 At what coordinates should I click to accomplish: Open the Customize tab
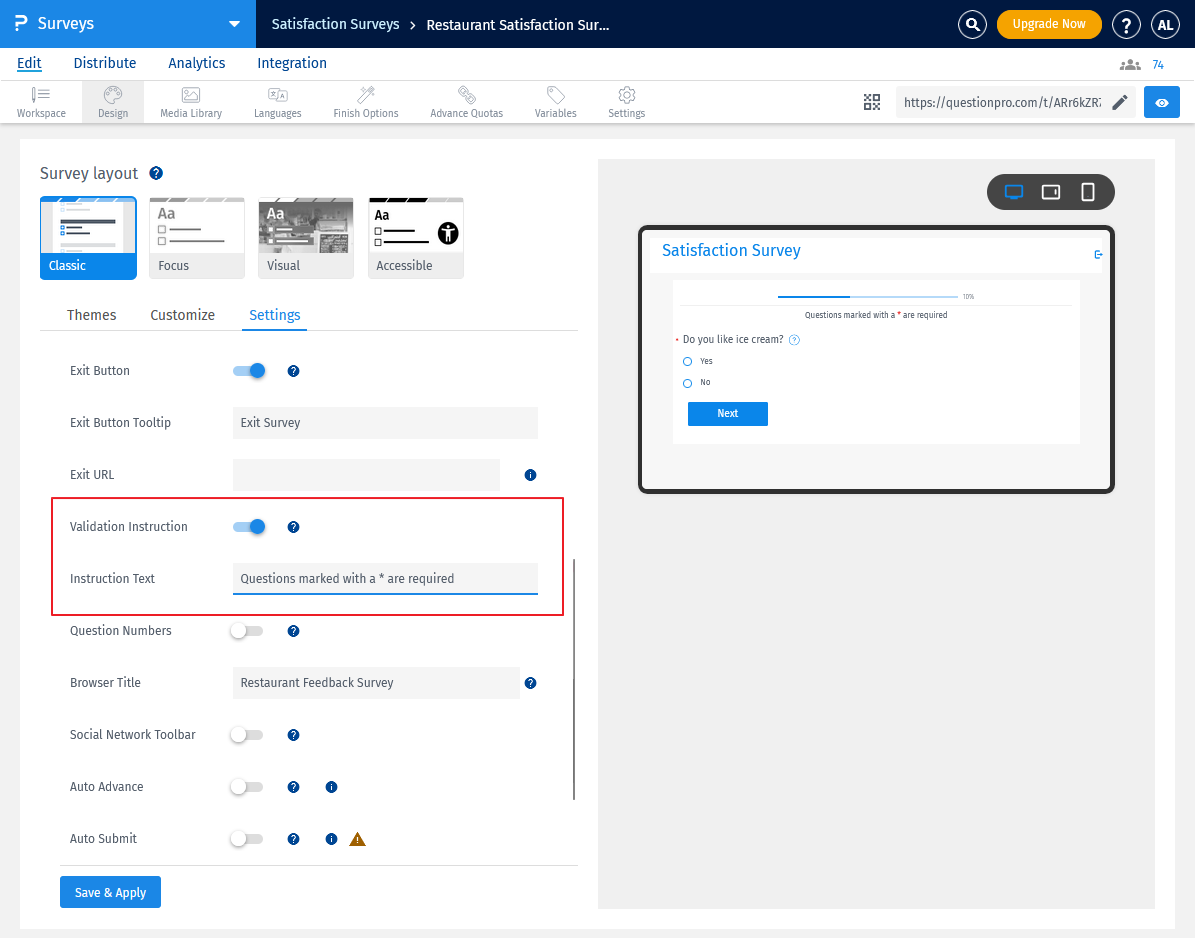(182, 315)
